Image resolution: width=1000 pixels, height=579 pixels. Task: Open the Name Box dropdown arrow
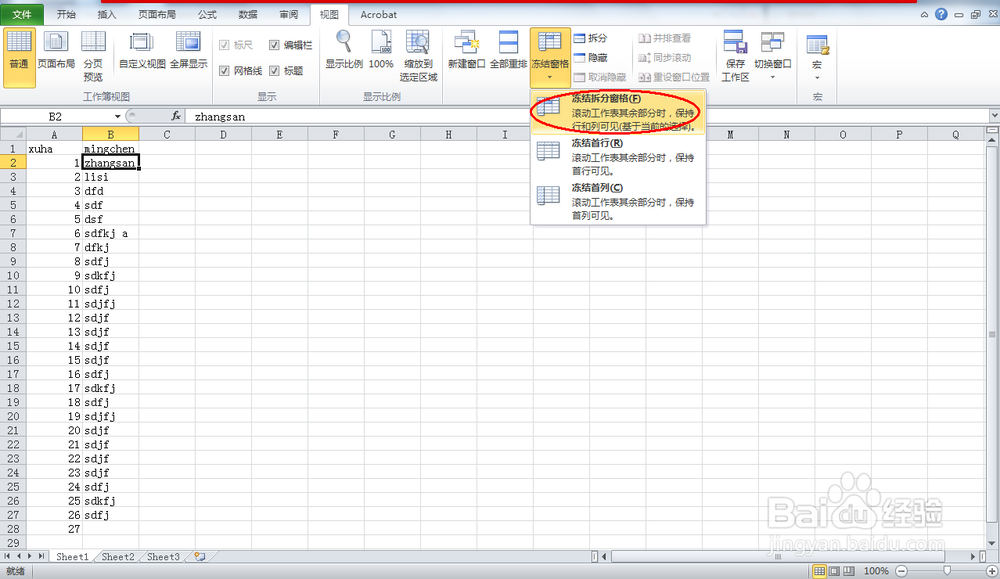(117, 117)
